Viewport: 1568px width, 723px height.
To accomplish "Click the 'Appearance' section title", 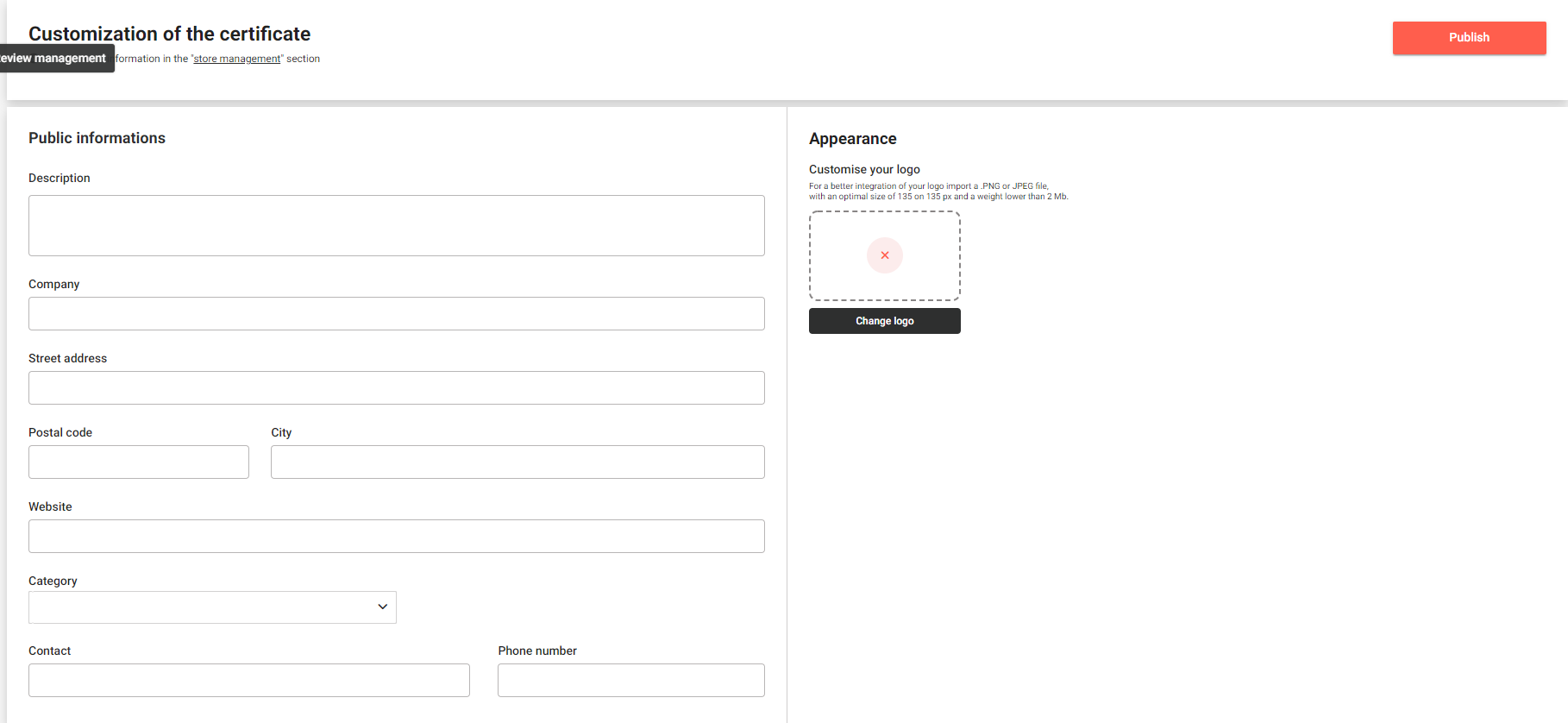I will tap(853, 139).
